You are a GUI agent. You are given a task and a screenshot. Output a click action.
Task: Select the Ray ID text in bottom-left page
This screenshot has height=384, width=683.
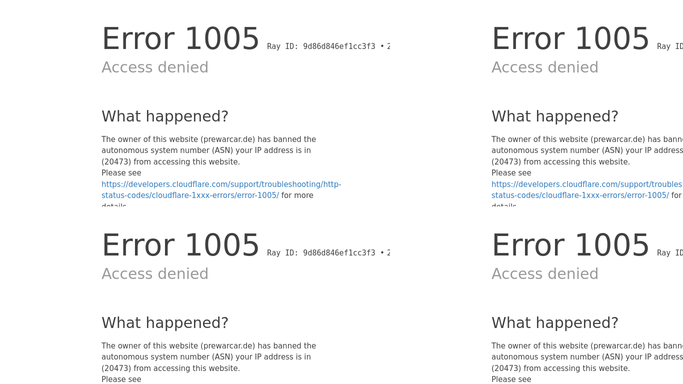(x=328, y=253)
